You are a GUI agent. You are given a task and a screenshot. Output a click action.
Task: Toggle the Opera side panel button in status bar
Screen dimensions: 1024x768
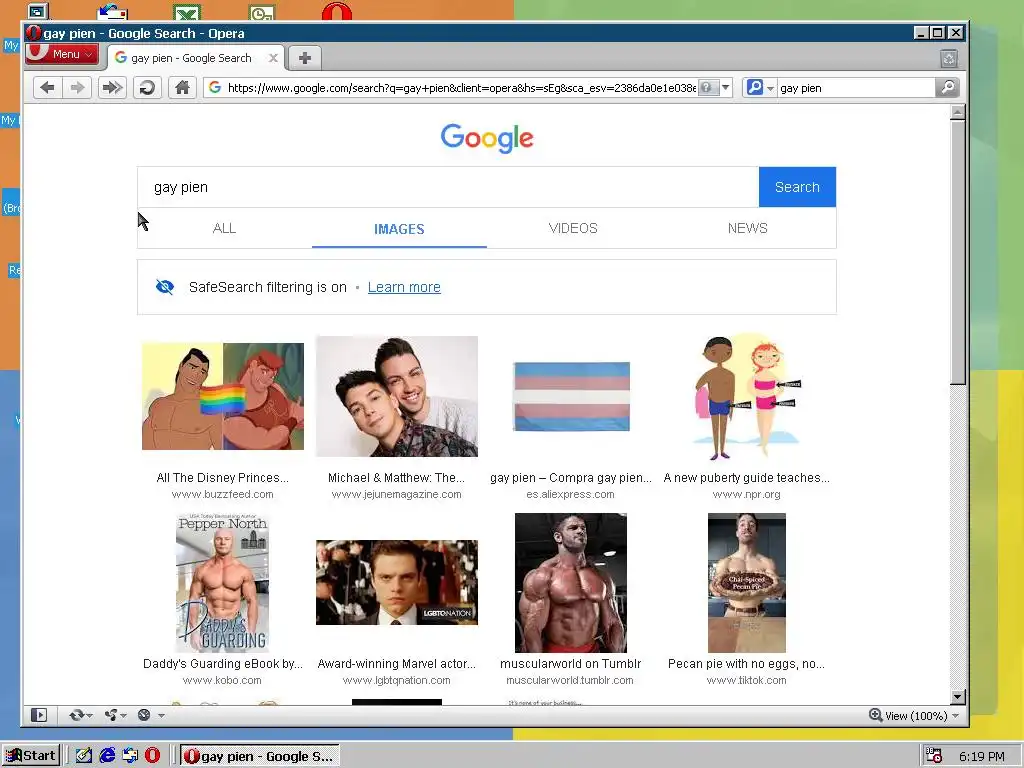(x=39, y=715)
